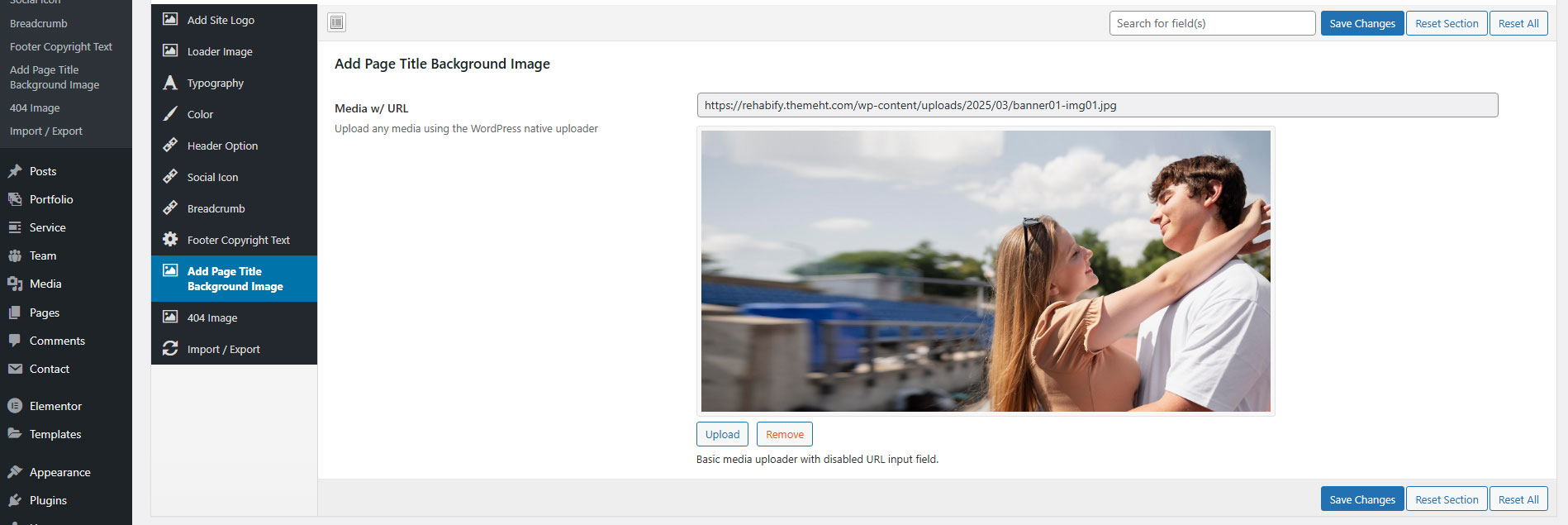
Task: Focus the Search for field(s) box
Action: pyautogui.click(x=1212, y=23)
